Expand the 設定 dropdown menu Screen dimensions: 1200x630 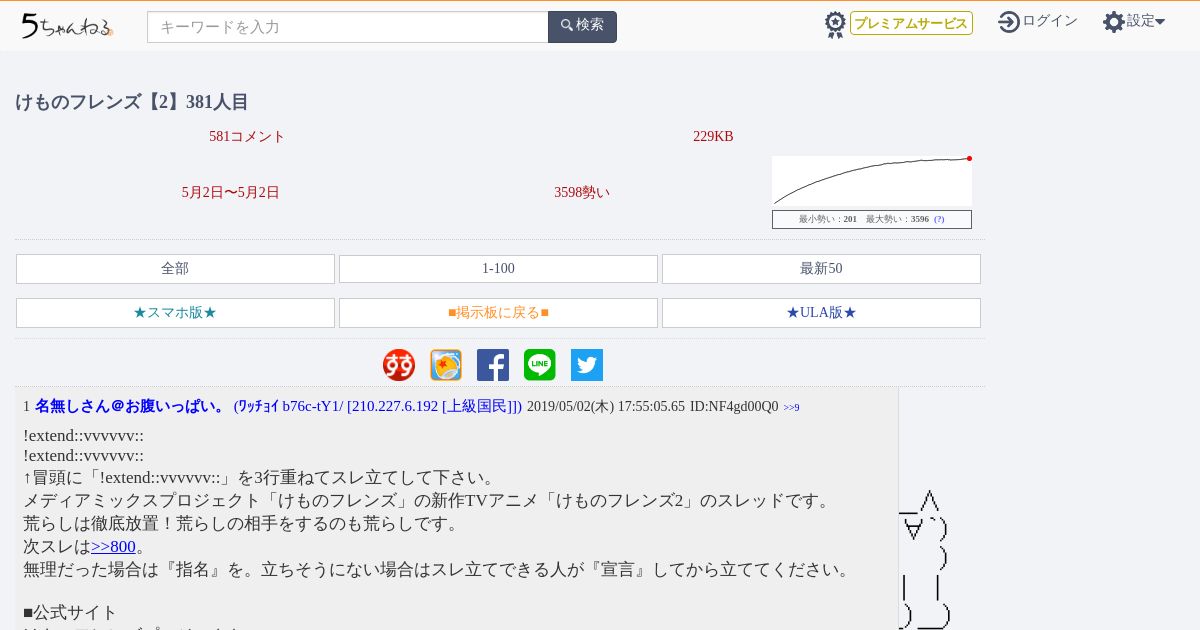tap(1146, 21)
